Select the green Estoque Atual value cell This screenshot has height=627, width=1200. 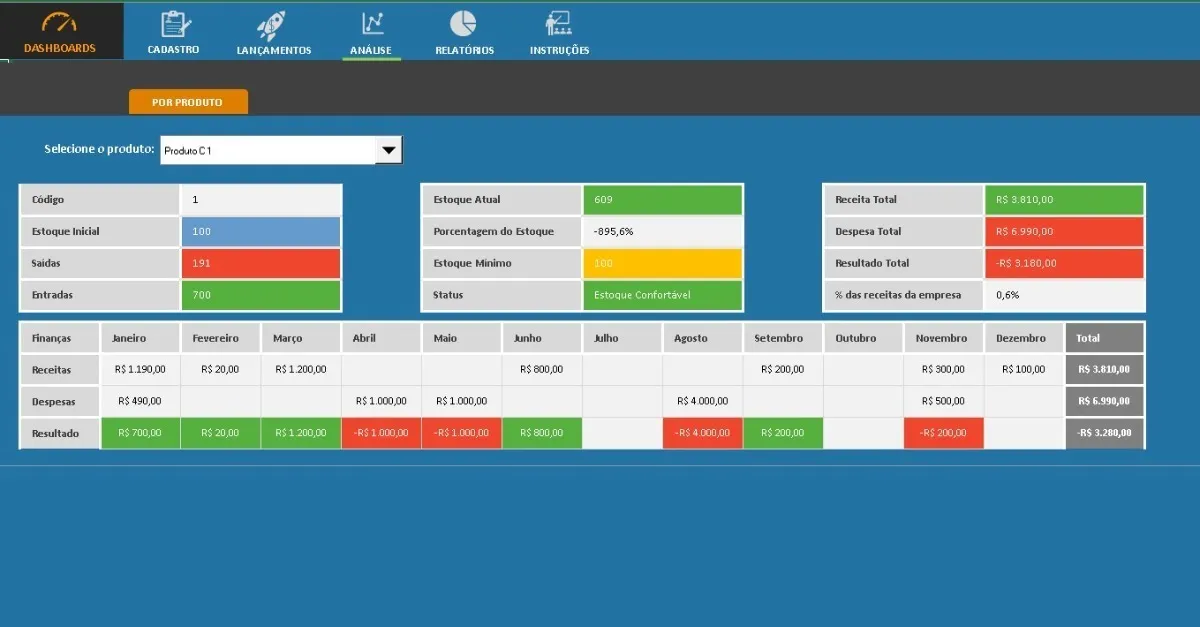(663, 200)
